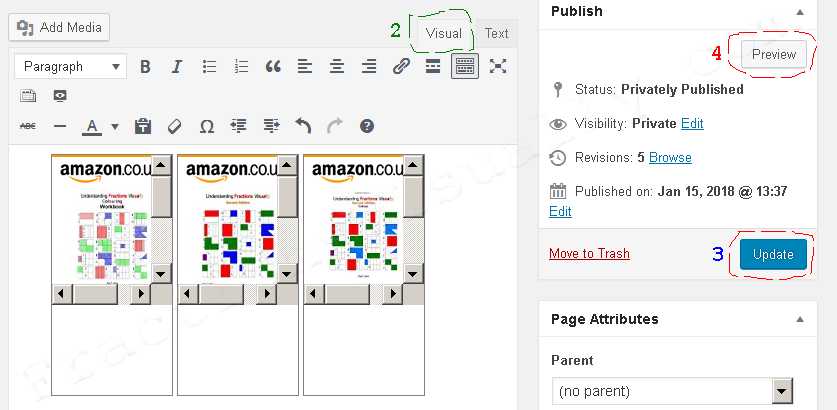Edit the Published on date
This screenshot has height=410, width=837.
click(x=560, y=211)
